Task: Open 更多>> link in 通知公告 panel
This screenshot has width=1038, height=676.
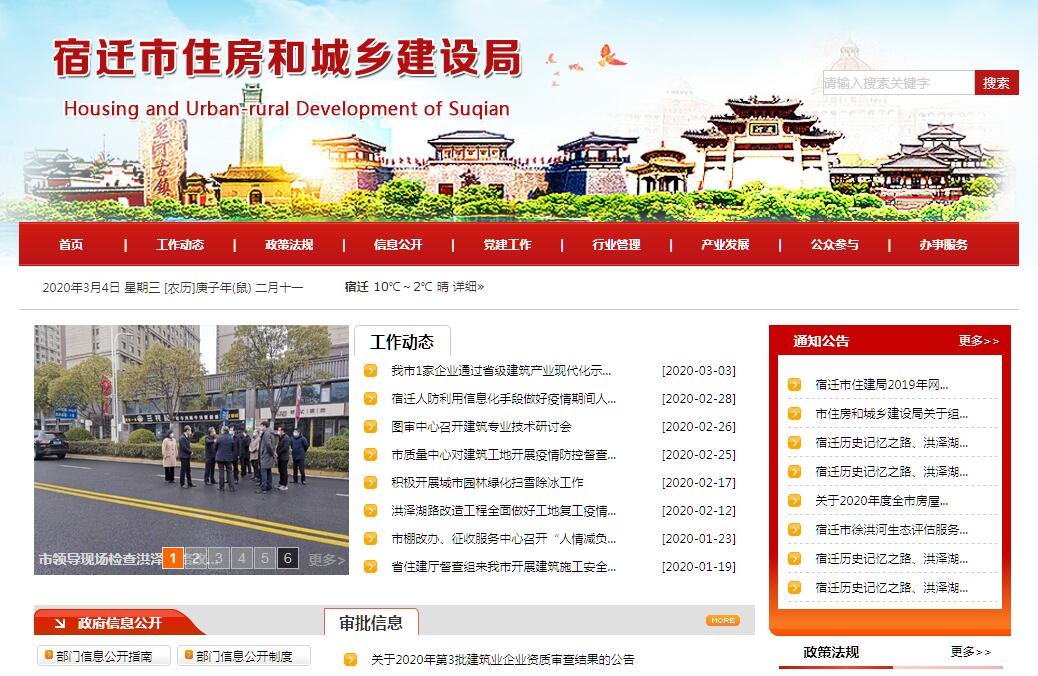Action: [978, 341]
